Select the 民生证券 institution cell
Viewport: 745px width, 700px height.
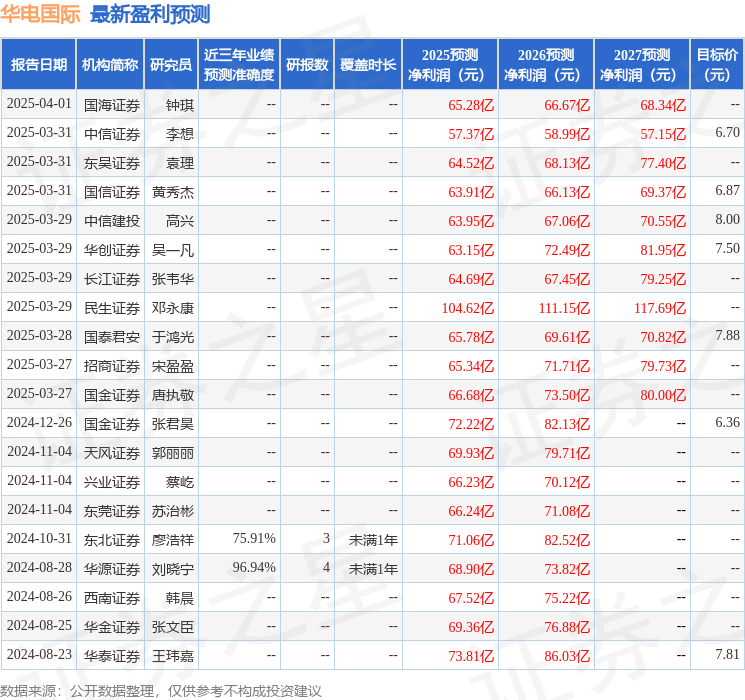pos(112,308)
